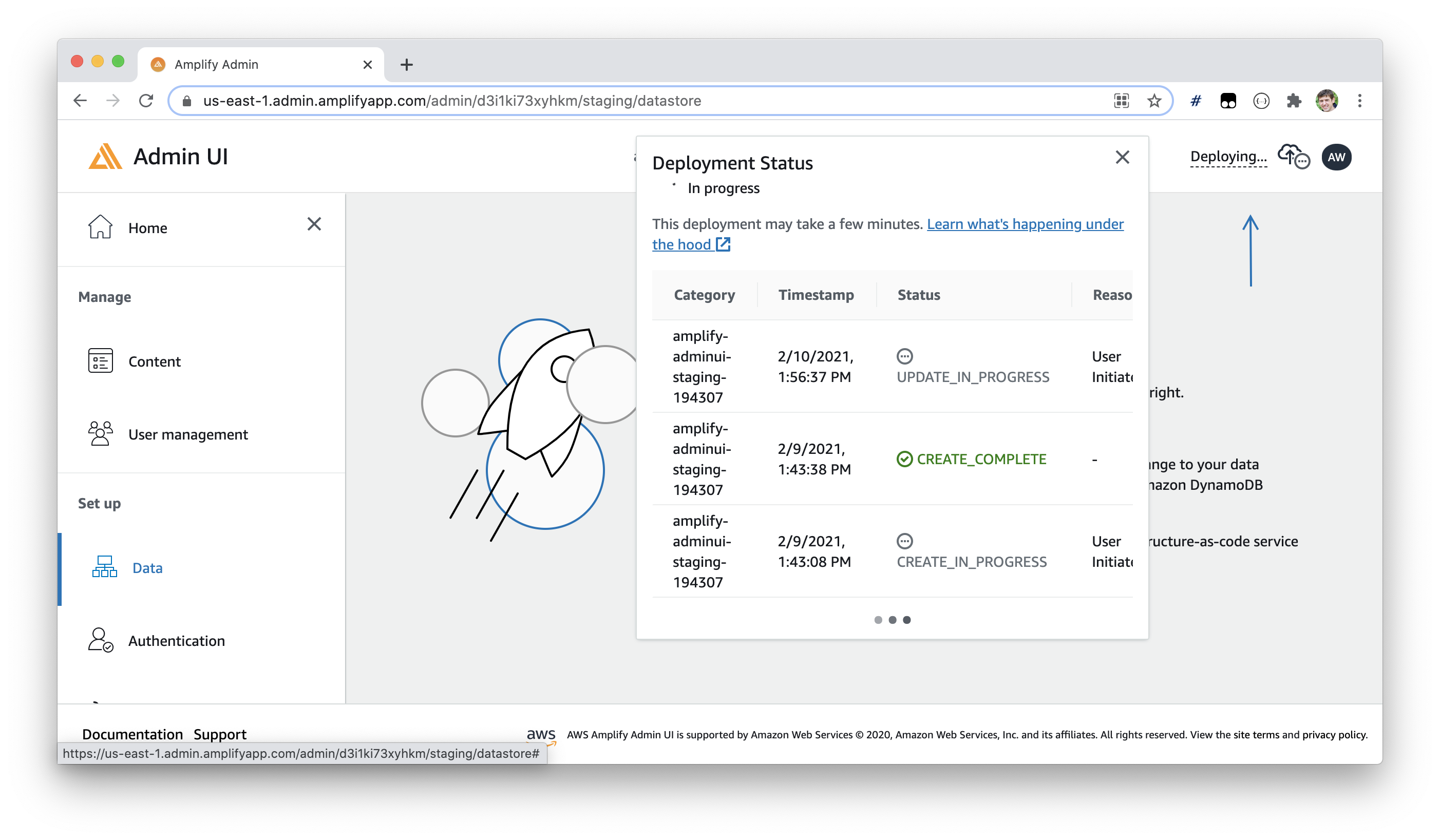Select the UPDATE_IN_PROGRESS status text
This screenshot has height=840, width=1440.
(x=973, y=377)
